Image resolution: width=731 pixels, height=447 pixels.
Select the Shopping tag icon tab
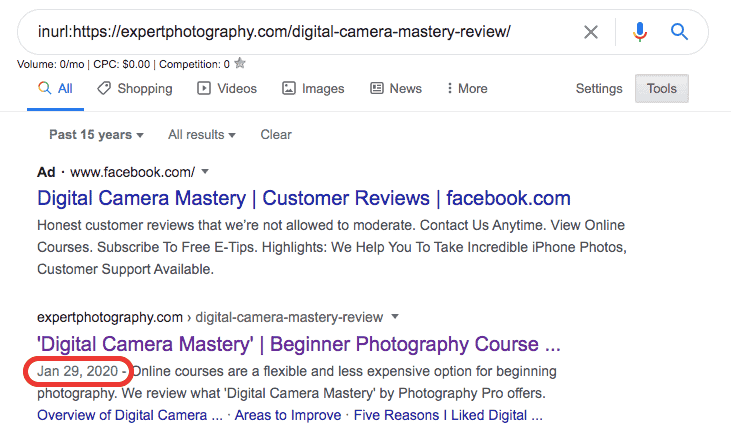(x=135, y=89)
